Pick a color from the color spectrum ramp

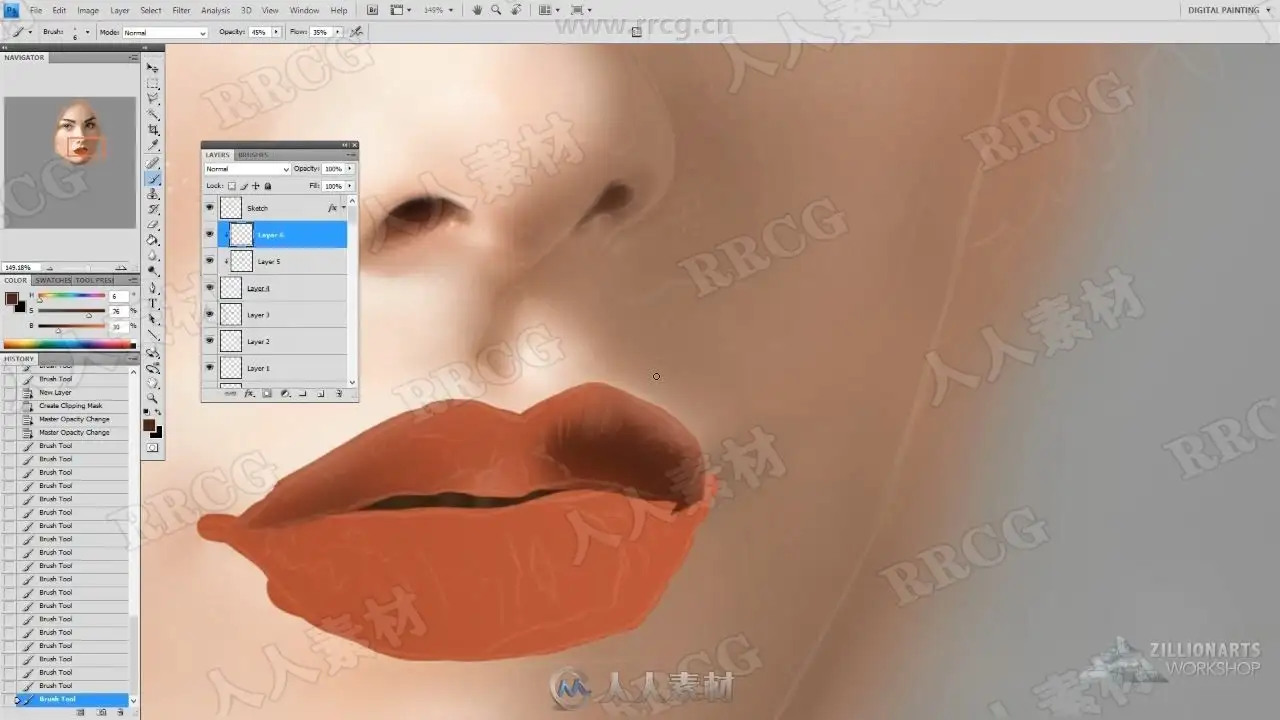coord(69,345)
